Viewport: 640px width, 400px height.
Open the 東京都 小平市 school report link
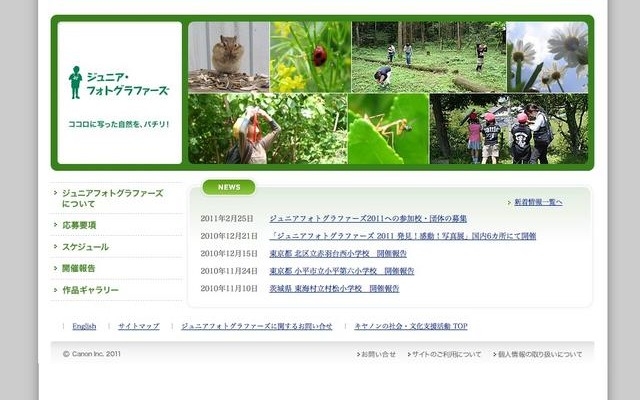tap(342, 271)
